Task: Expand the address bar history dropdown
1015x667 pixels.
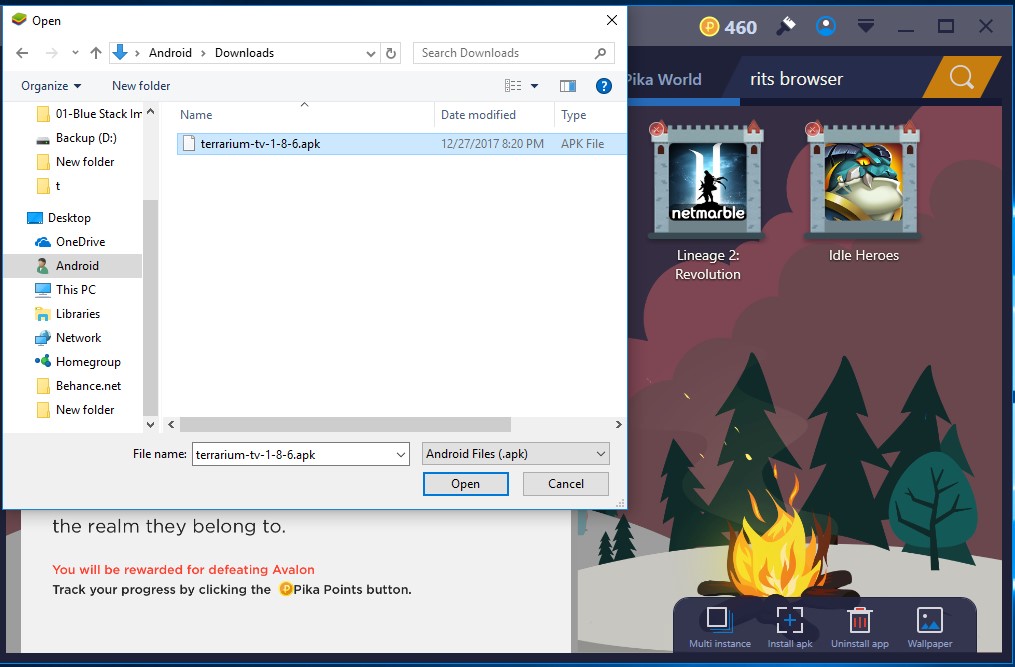Action: point(371,53)
